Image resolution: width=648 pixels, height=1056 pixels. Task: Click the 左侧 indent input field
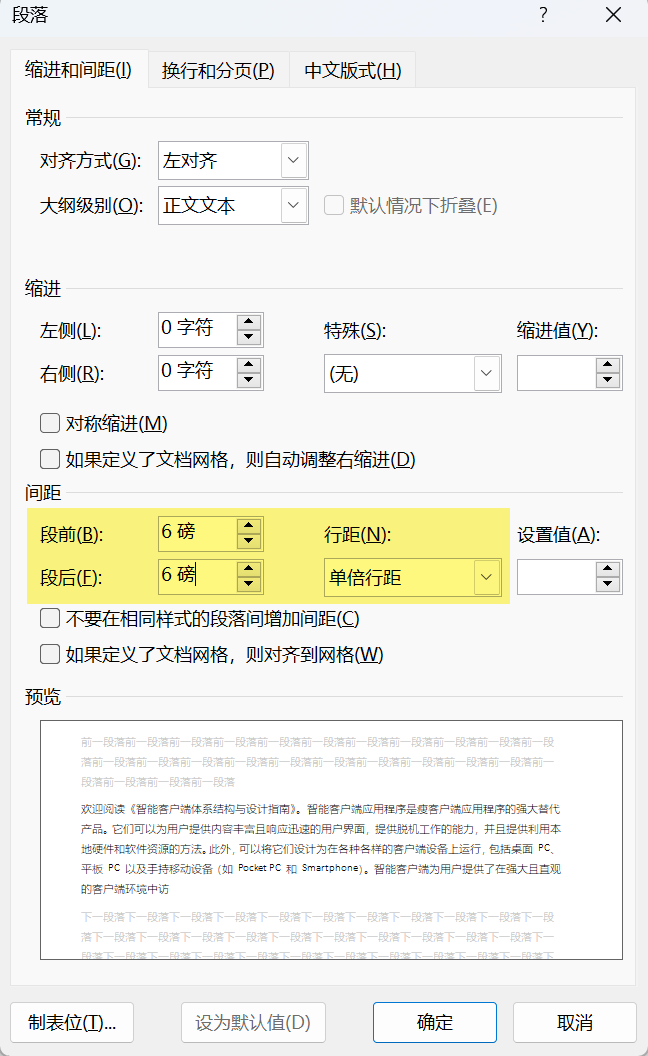click(x=197, y=330)
